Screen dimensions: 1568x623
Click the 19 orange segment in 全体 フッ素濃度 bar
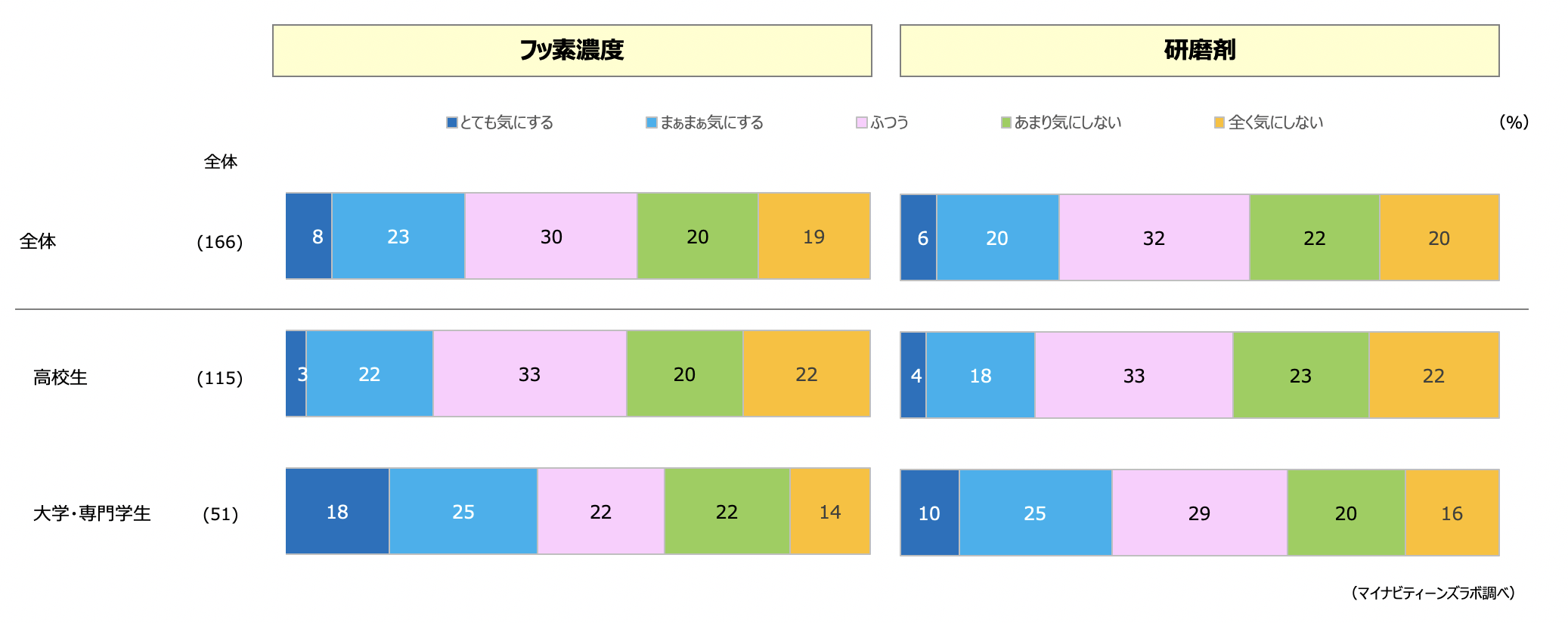pyautogui.click(x=814, y=236)
